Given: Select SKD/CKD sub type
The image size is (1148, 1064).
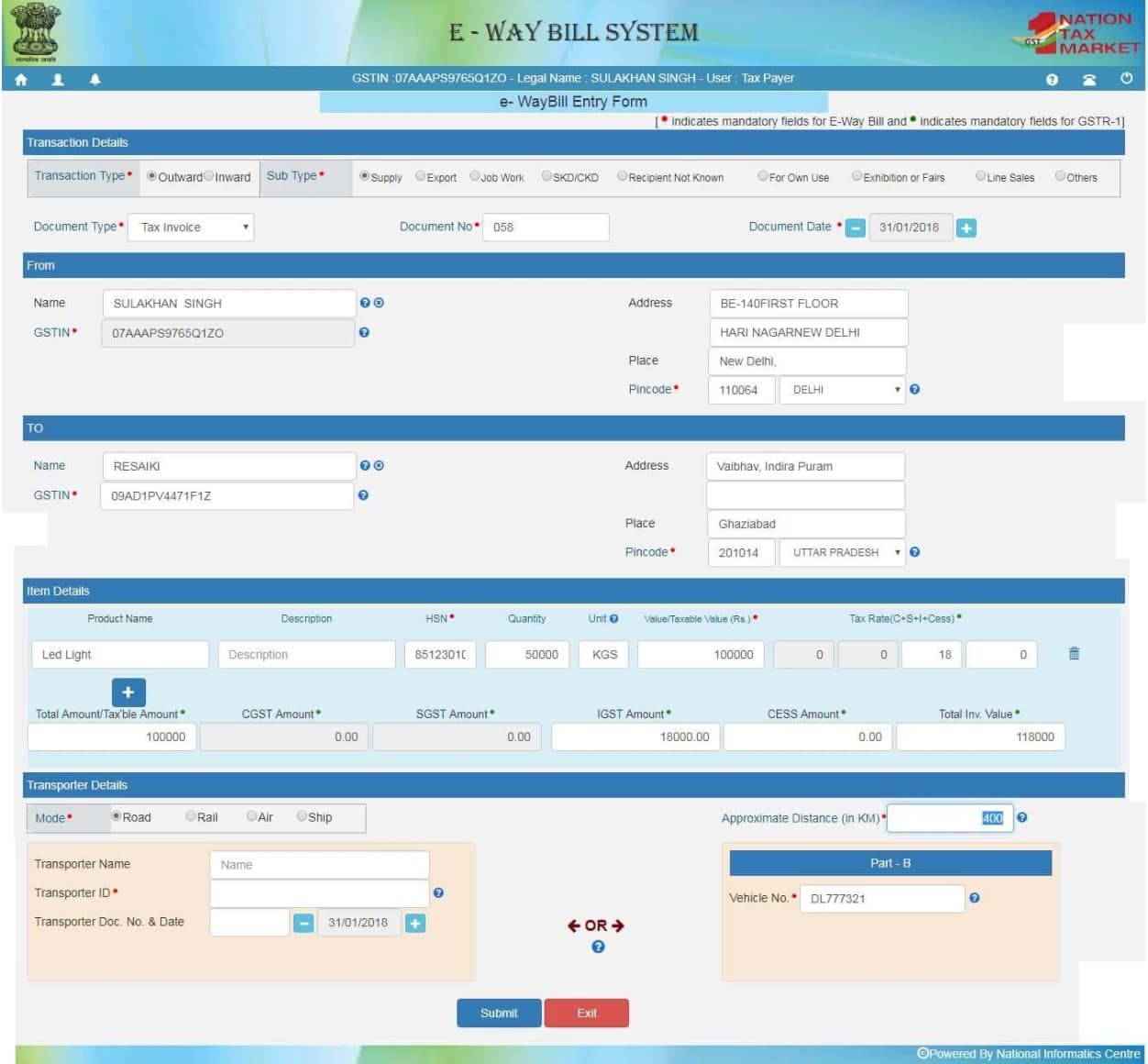Looking at the screenshot, I should coord(546,176).
